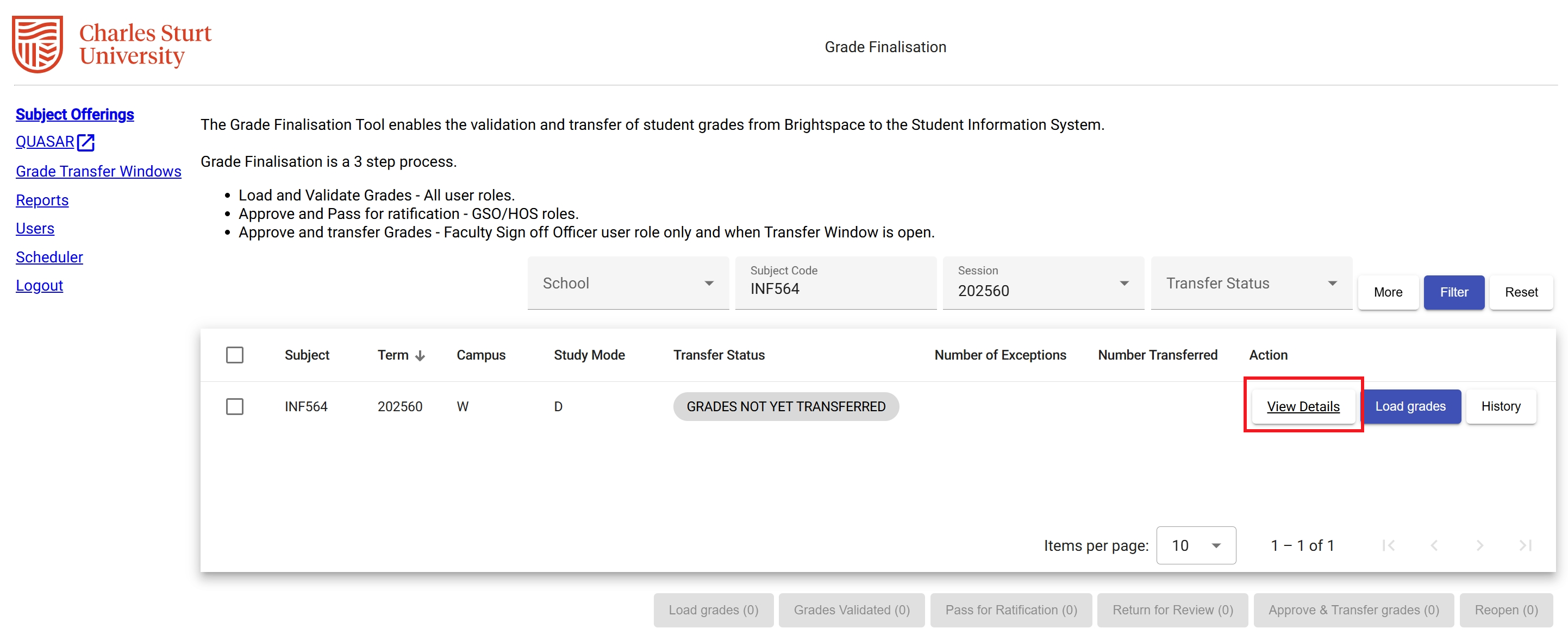Click the Charles Sturt University shield logo

click(x=38, y=44)
